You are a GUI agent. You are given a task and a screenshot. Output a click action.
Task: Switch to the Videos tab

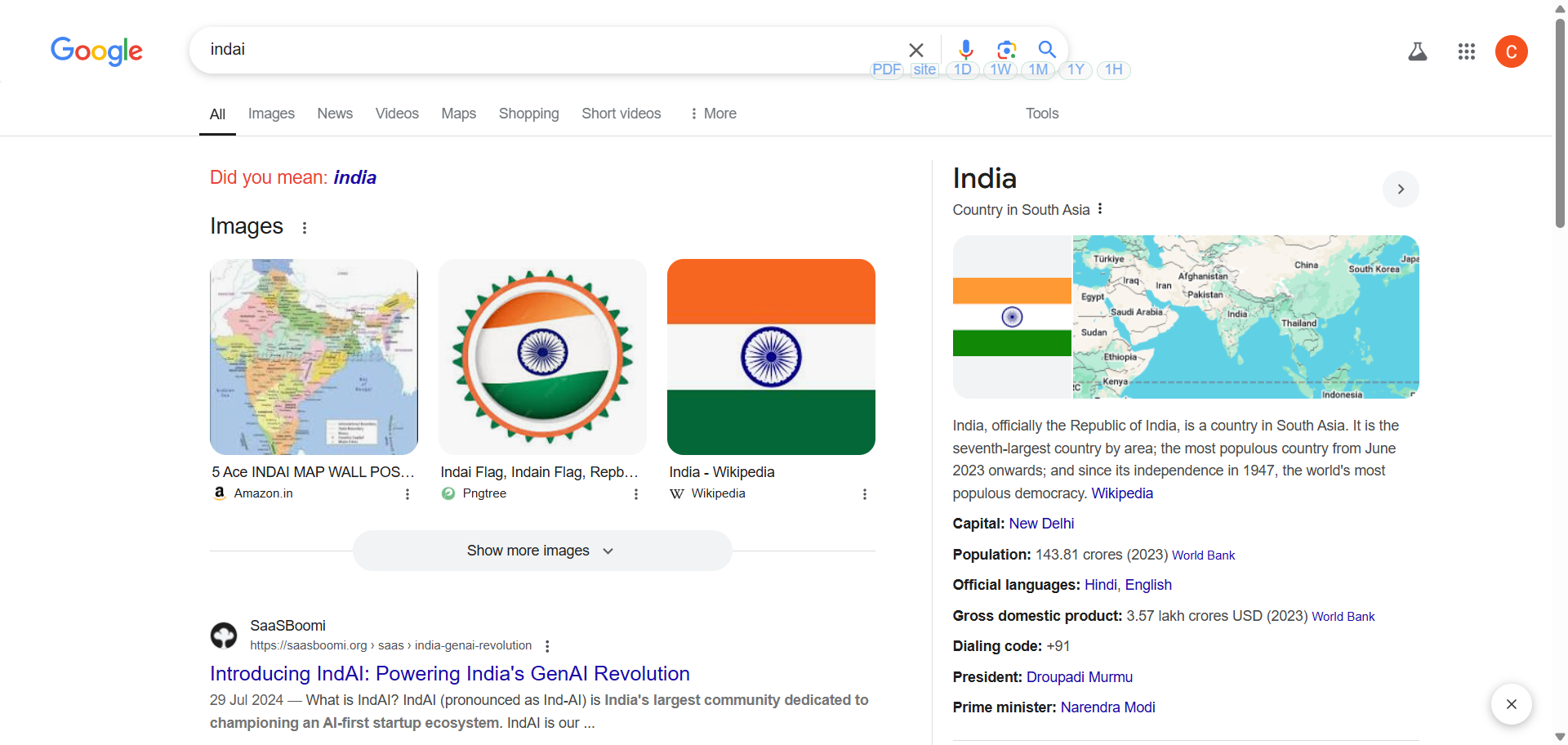pyautogui.click(x=397, y=114)
